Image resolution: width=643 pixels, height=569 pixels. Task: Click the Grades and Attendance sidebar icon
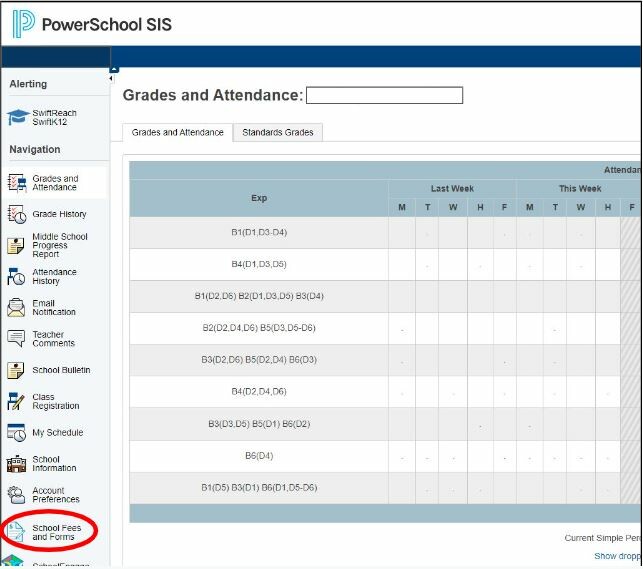[17, 183]
